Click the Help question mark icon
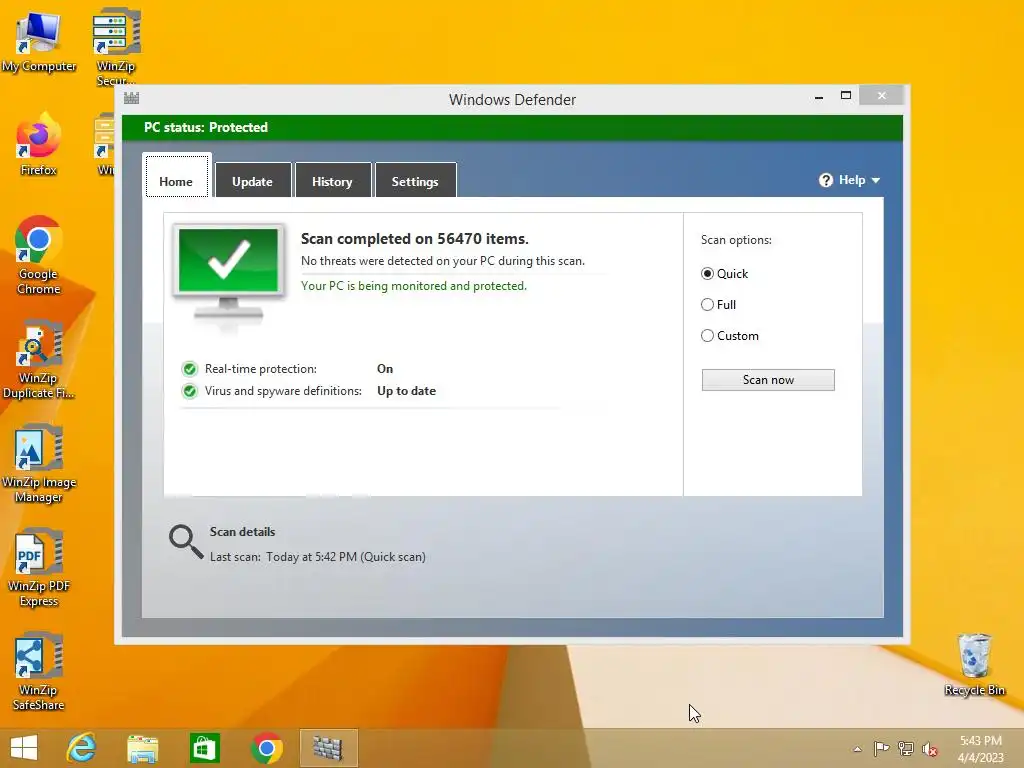Viewport: 1024px width, 768px height. pyautogui.click(x=825, y=180)
